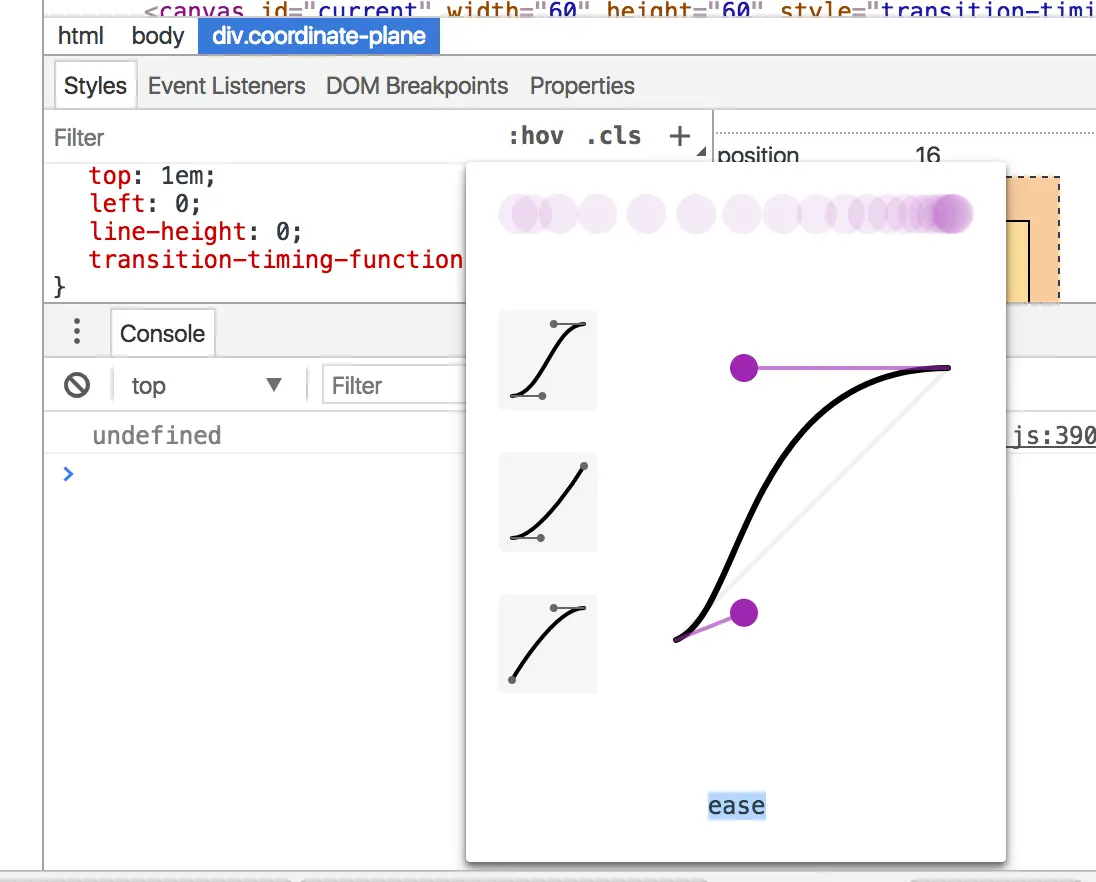Screen dimensions: 1096x882
Task: Click the console prompt chevron
Action: (x=68, y=474)
